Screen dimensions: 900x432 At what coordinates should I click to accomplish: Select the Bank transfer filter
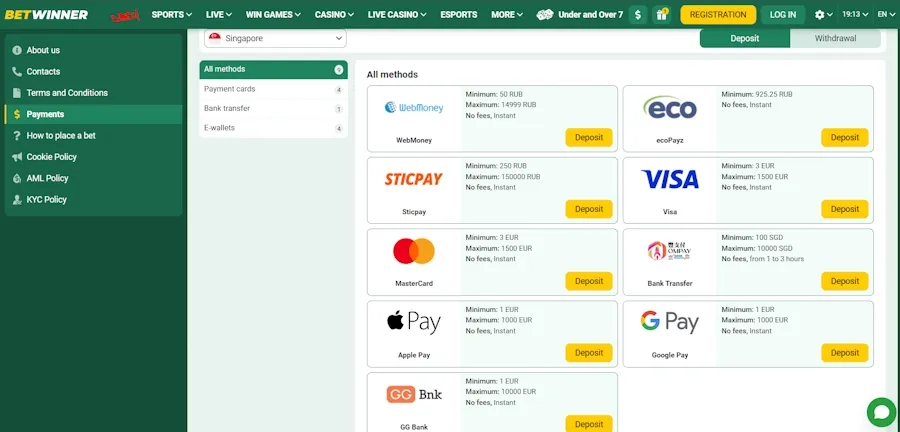pyautogui.click(x=273, y=108)
